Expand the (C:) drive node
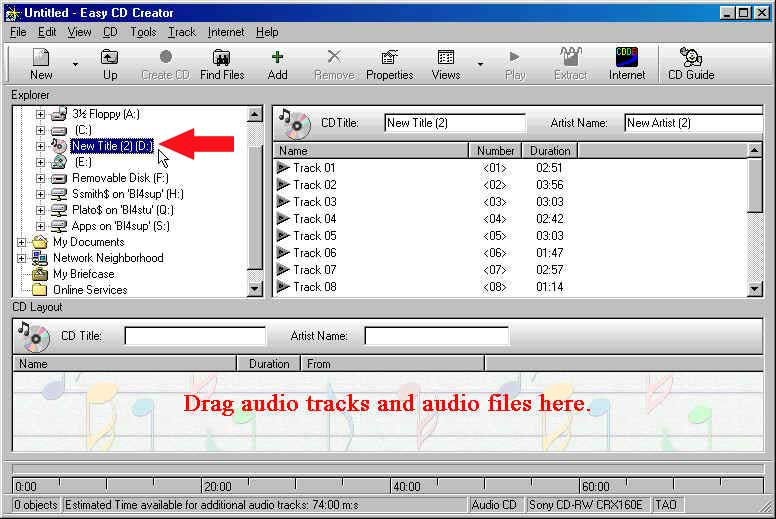This screenshot has height=519, width=776. point(41,130)
